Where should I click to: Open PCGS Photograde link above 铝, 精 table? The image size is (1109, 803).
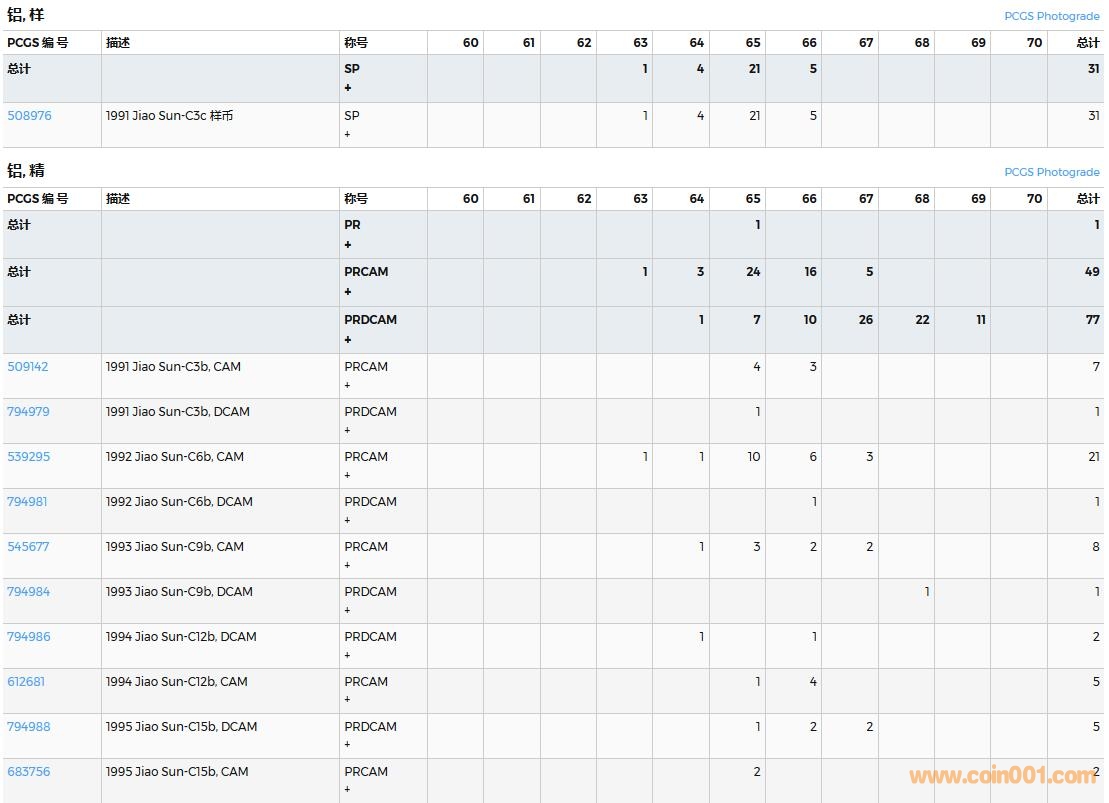pyautogui.click(x=1051, y=172)
